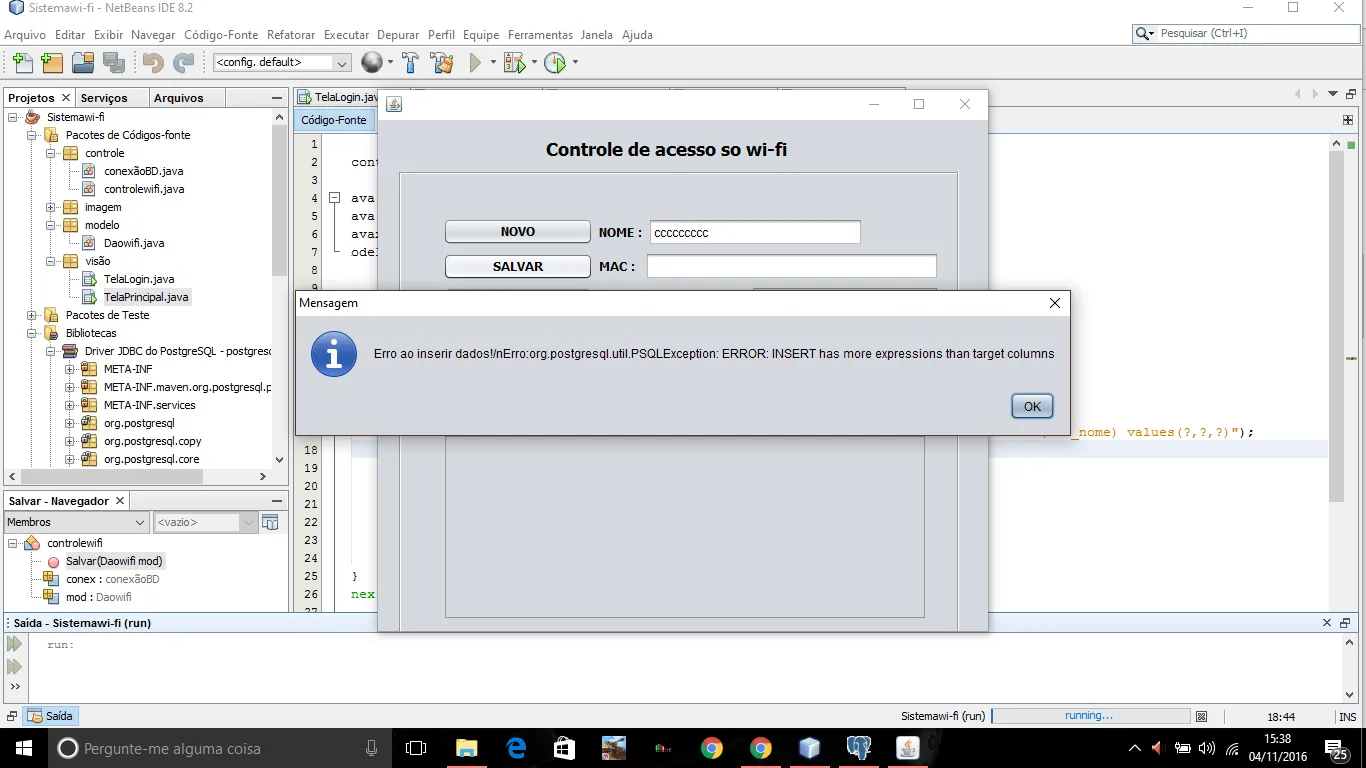This screenshot has height=768, width=1366.
Task: Click the globe browser toolbar icon
Action: pyautogui.click(x=372, y=62)
